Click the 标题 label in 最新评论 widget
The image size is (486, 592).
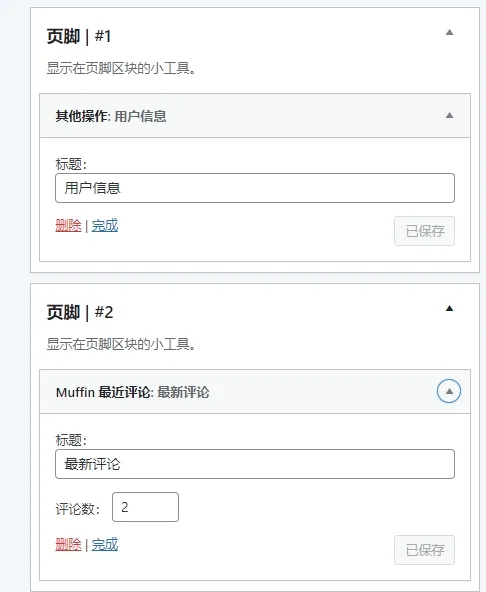point(71,440)
